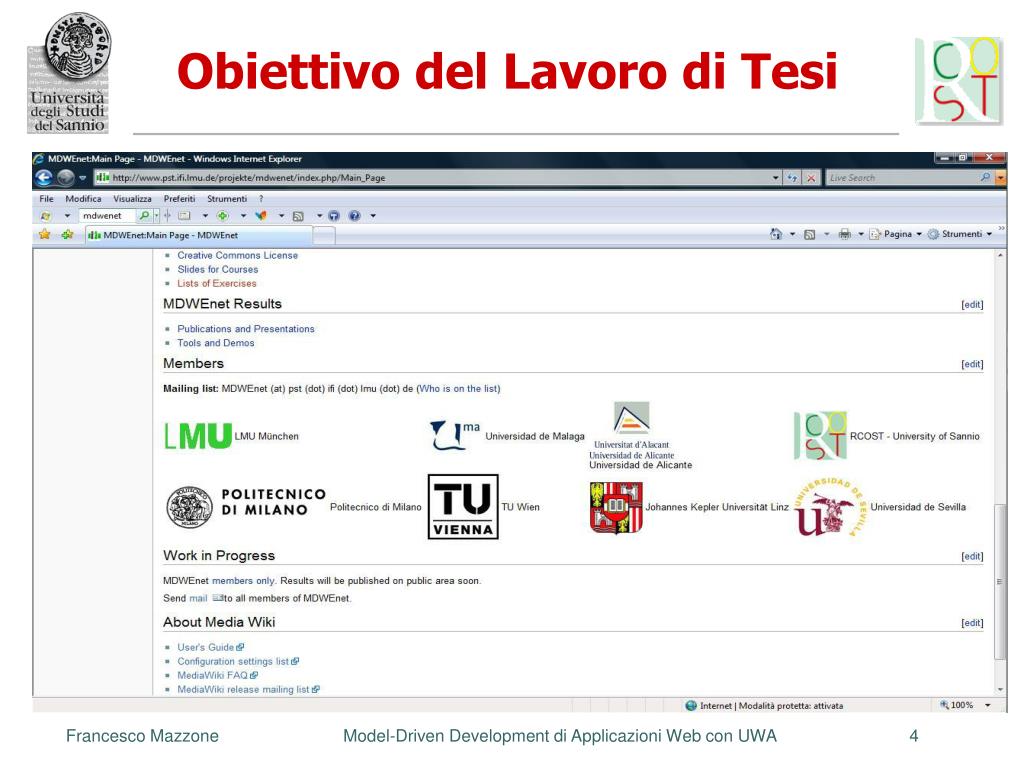Image resolution: width=1024 pixels, height=768 pixels.
Task: Open the Visualizza menu
Action: pos(132,199)
